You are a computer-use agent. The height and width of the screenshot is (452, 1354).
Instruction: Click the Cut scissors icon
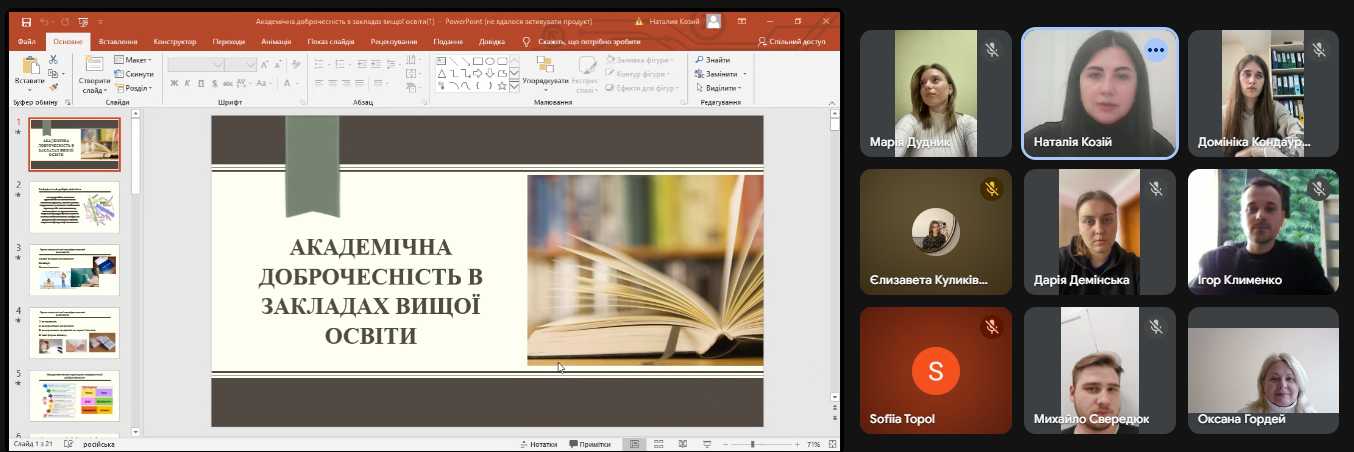point(54,60)
